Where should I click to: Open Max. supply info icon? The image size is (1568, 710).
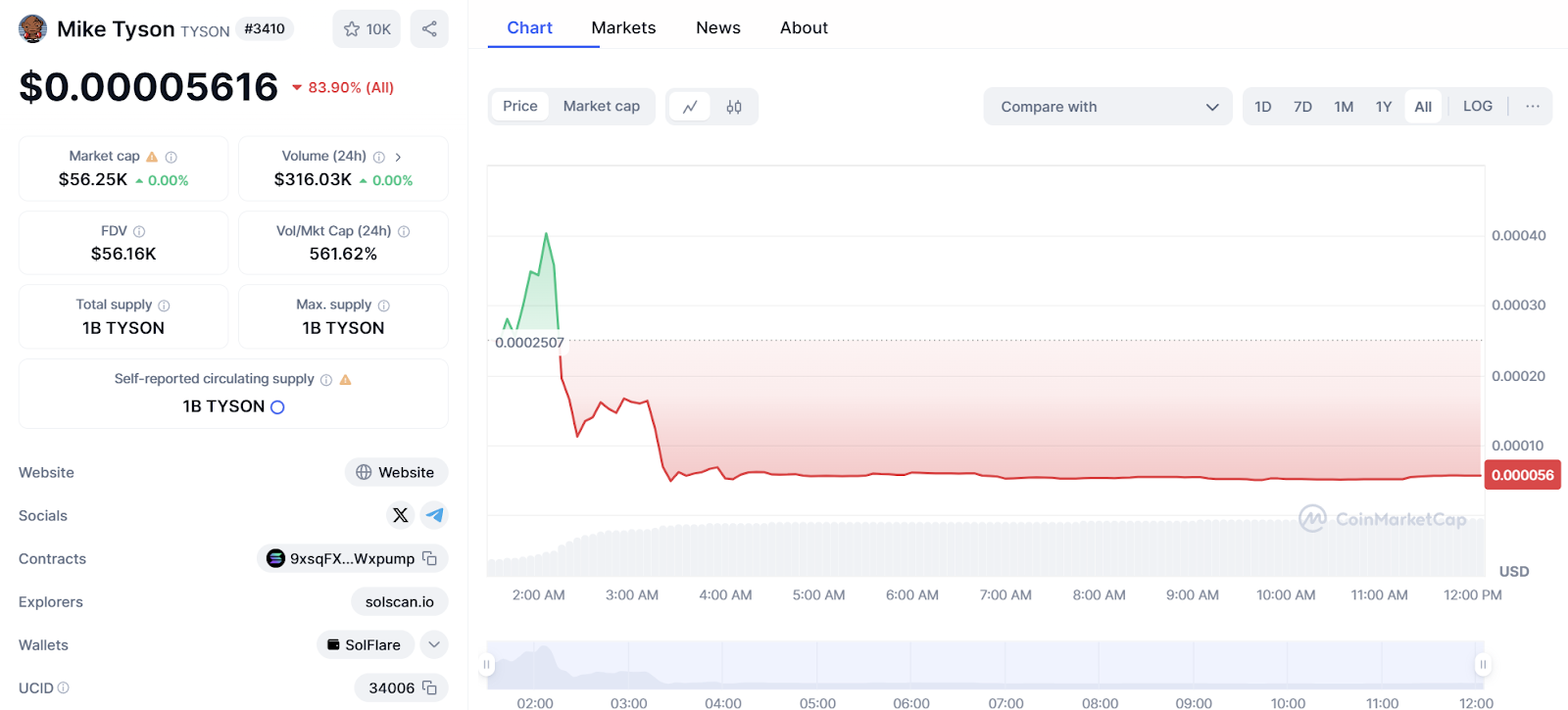tap(384, 306)
